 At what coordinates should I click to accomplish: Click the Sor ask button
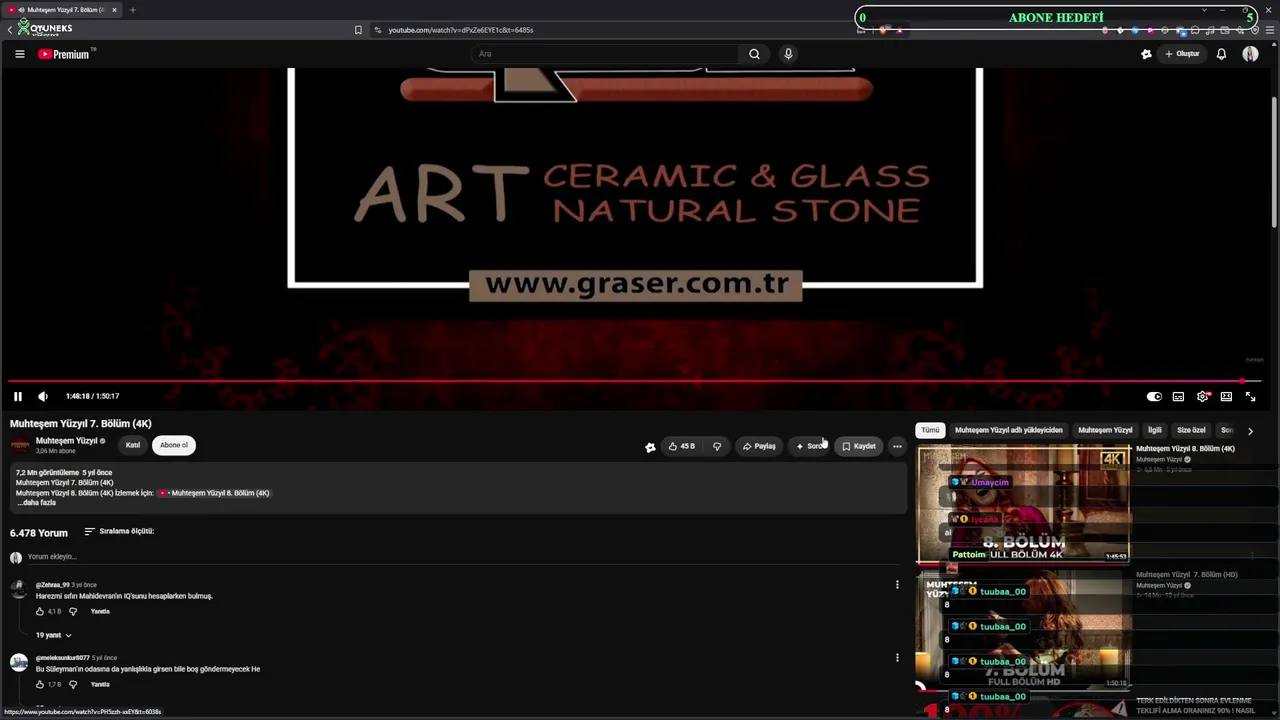pos(810,446)
